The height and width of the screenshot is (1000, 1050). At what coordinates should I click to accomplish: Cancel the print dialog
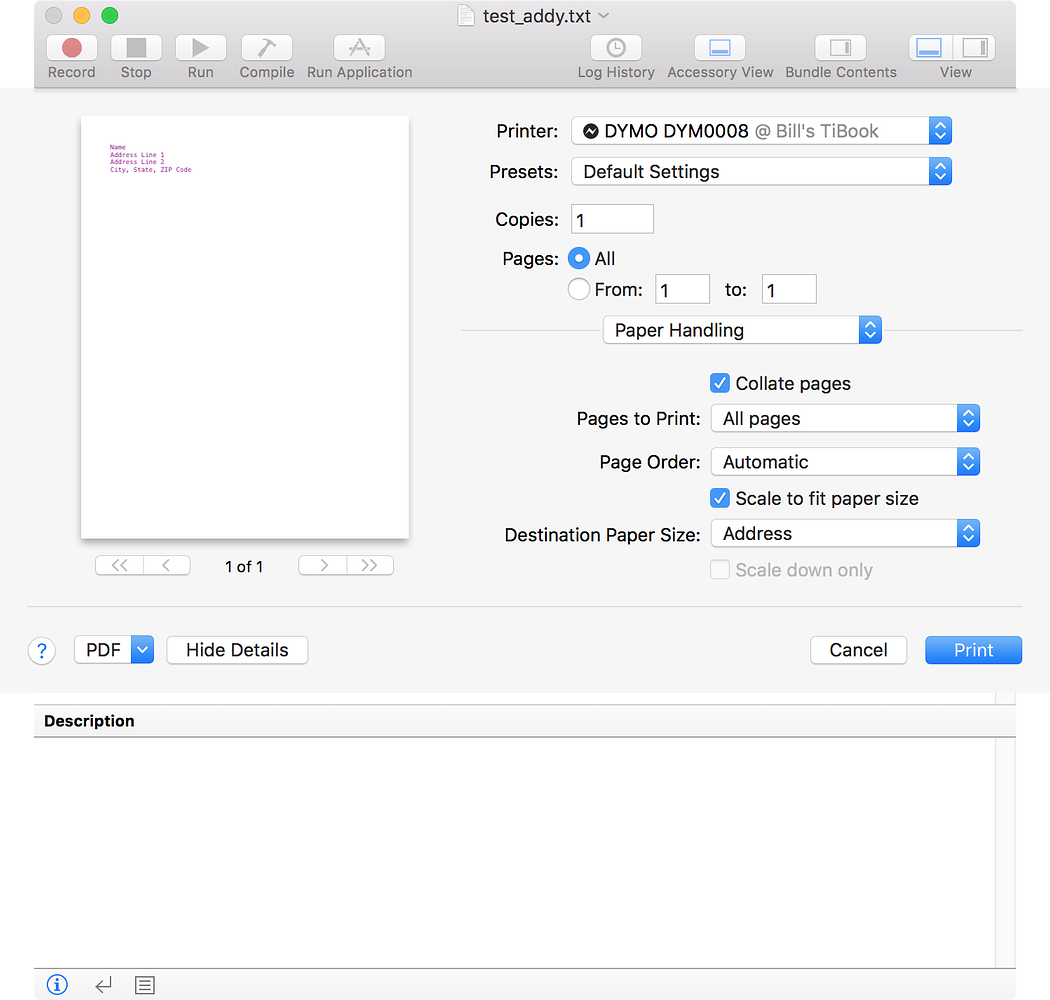click(858, 650)
